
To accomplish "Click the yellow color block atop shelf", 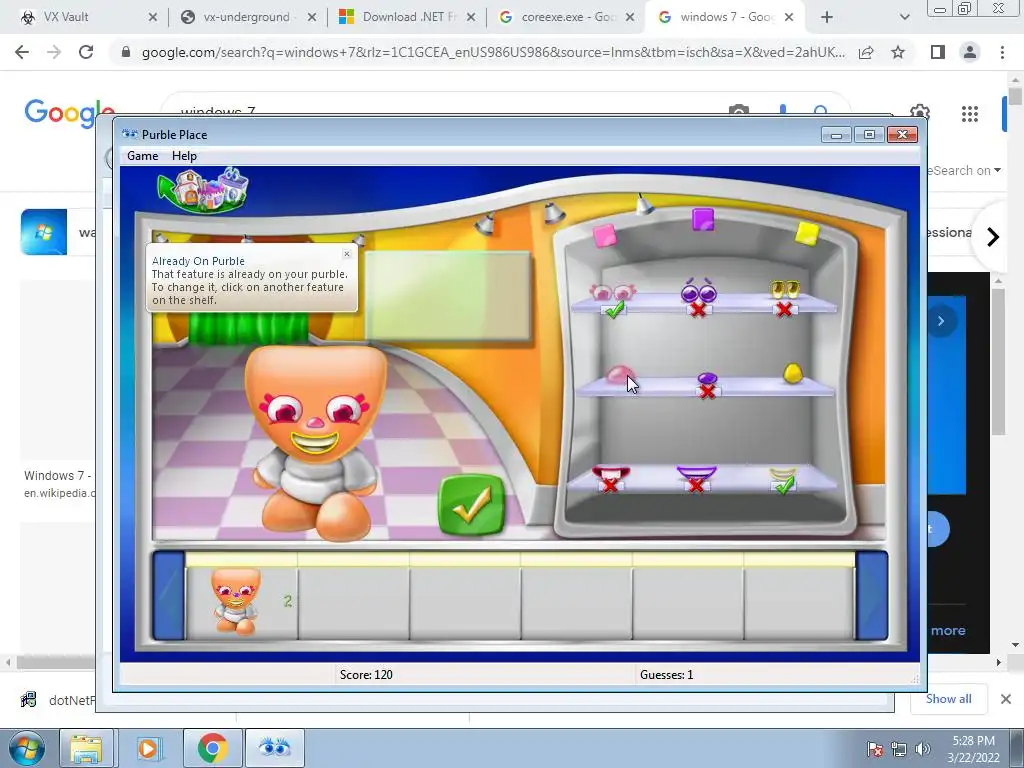I will pos(807,233).
